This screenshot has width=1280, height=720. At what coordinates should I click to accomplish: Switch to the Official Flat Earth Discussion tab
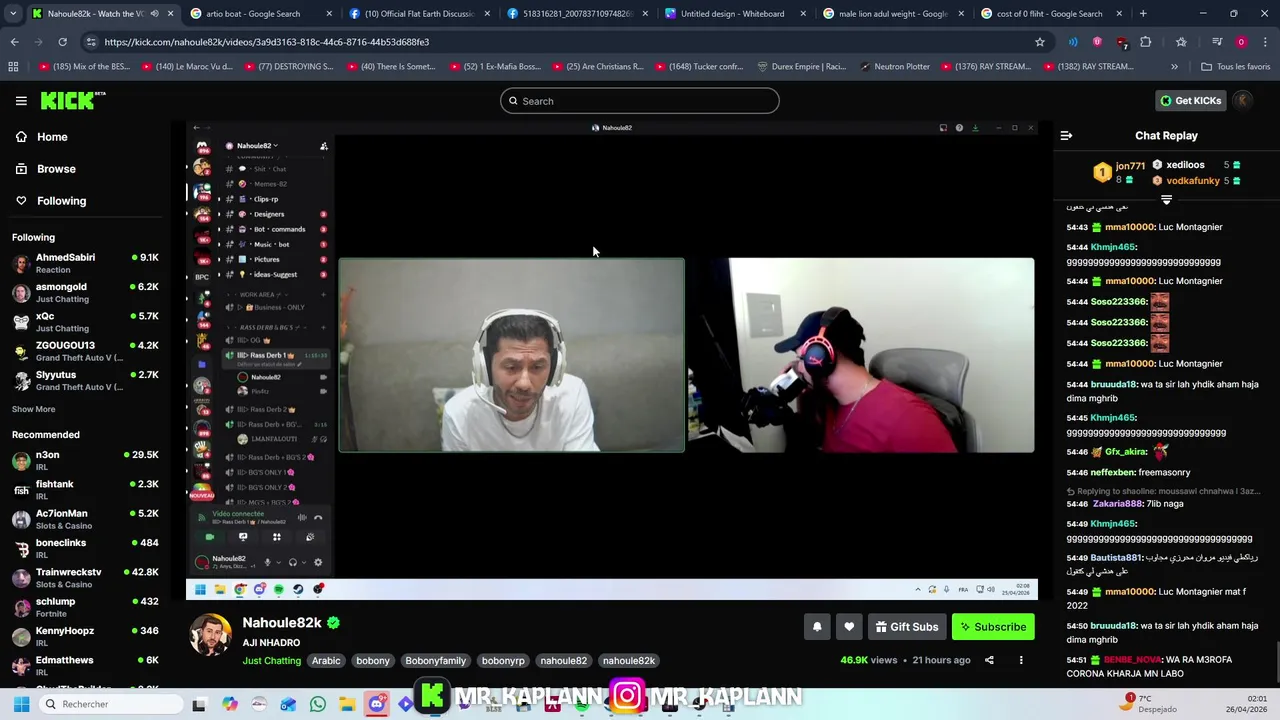418,14
